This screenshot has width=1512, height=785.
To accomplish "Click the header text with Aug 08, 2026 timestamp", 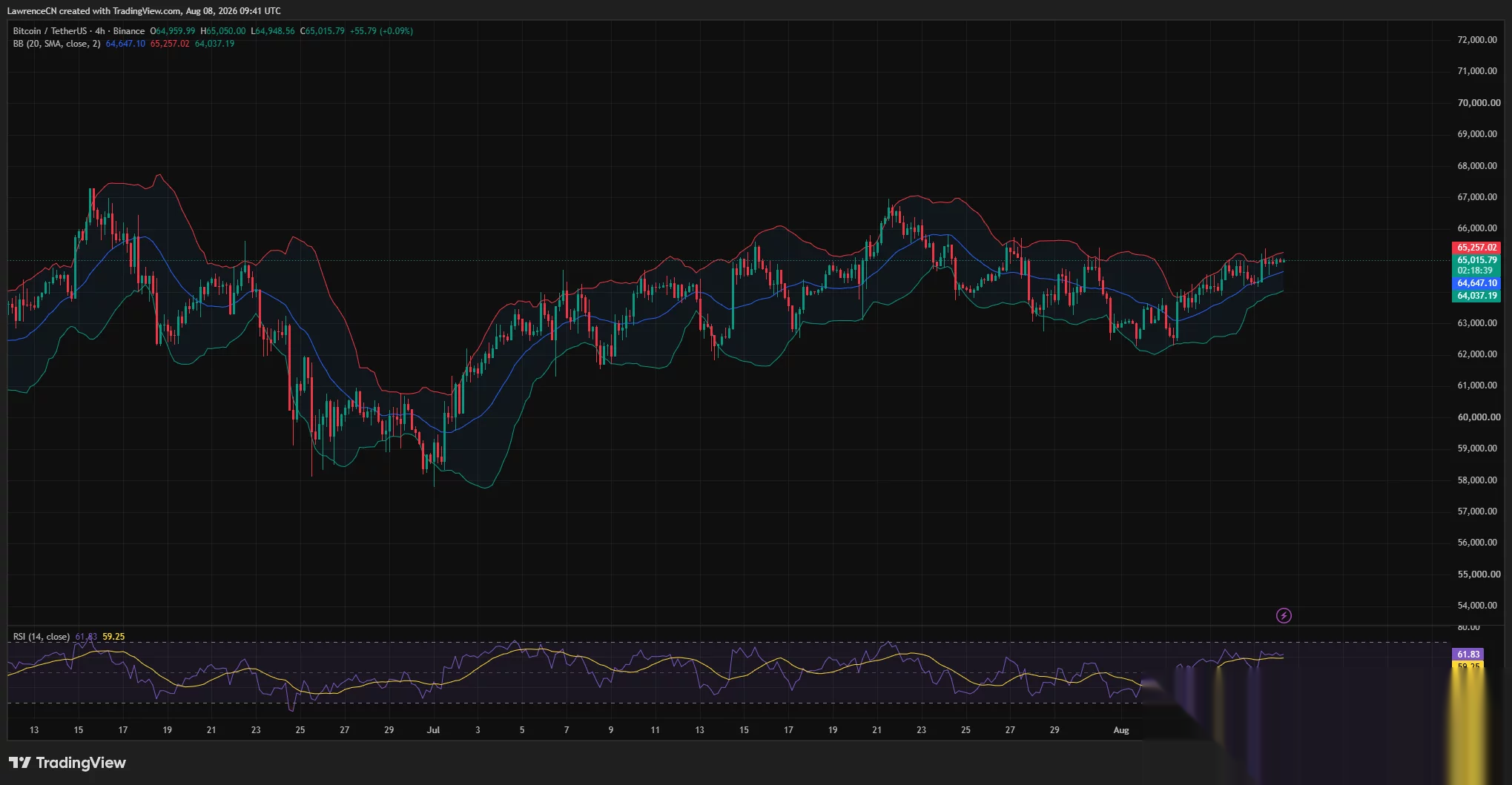I will tap(144, 11).
